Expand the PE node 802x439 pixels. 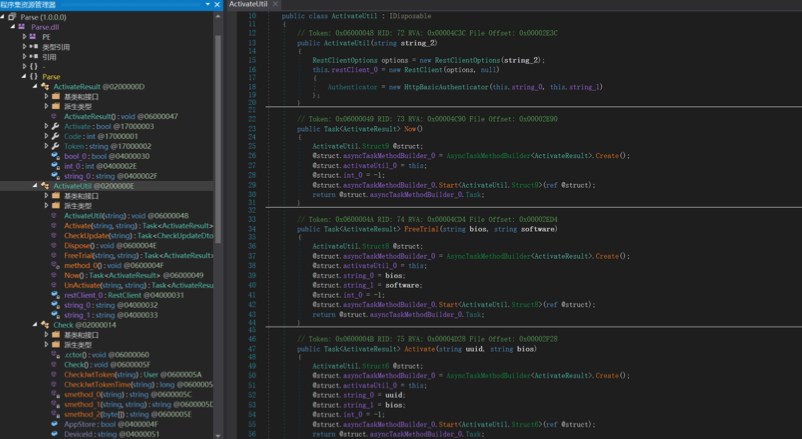(x=24, y=37)
